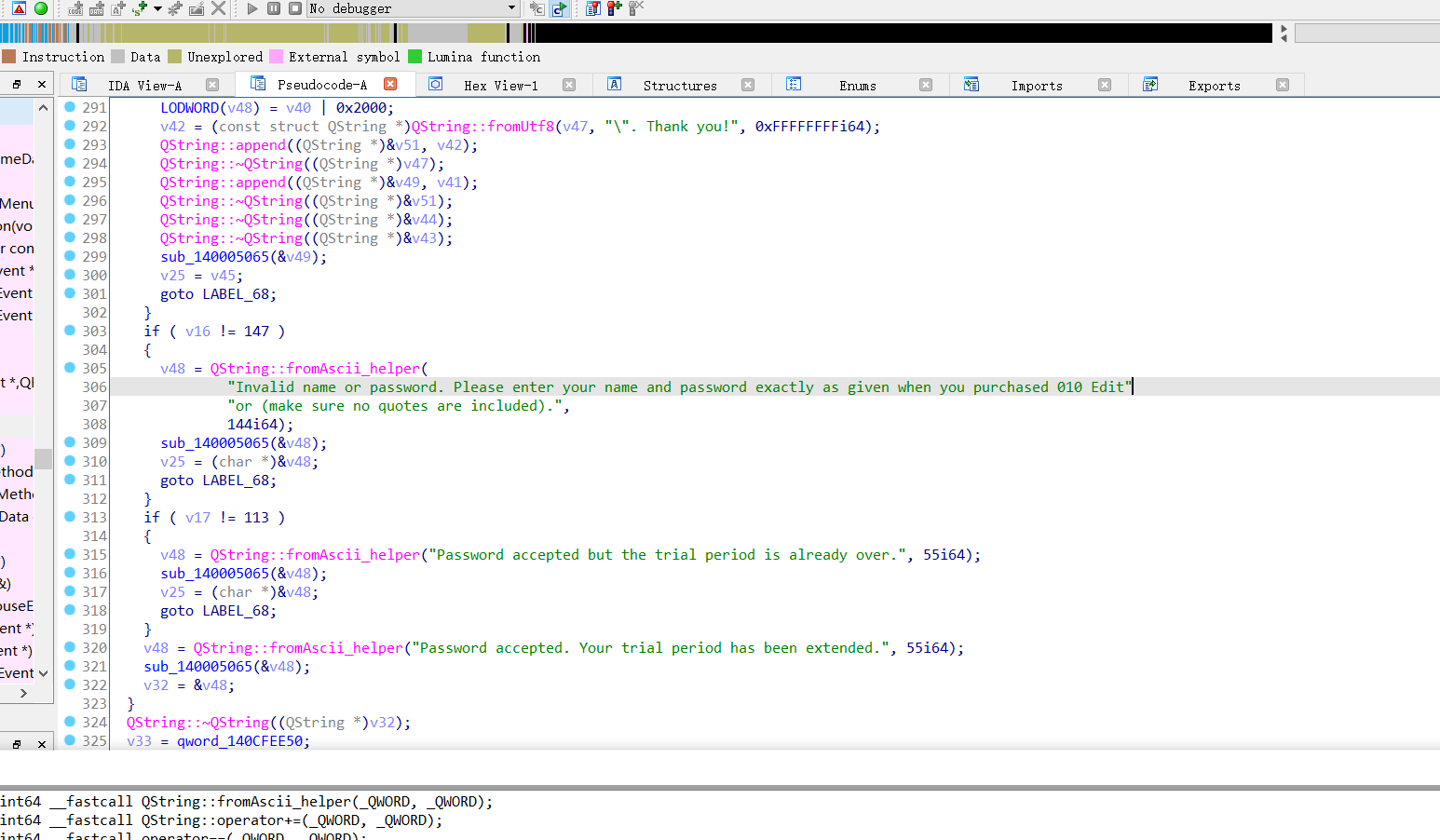Screen dimensions: 1440x840
Task: Open the Imports tab
Action: point(1037,86)
